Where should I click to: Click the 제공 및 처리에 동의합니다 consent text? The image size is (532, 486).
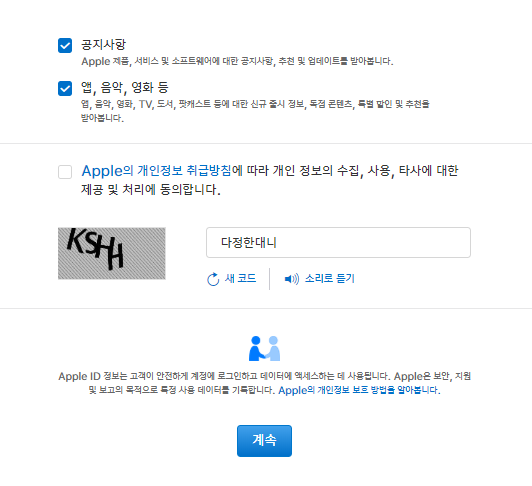151,189
